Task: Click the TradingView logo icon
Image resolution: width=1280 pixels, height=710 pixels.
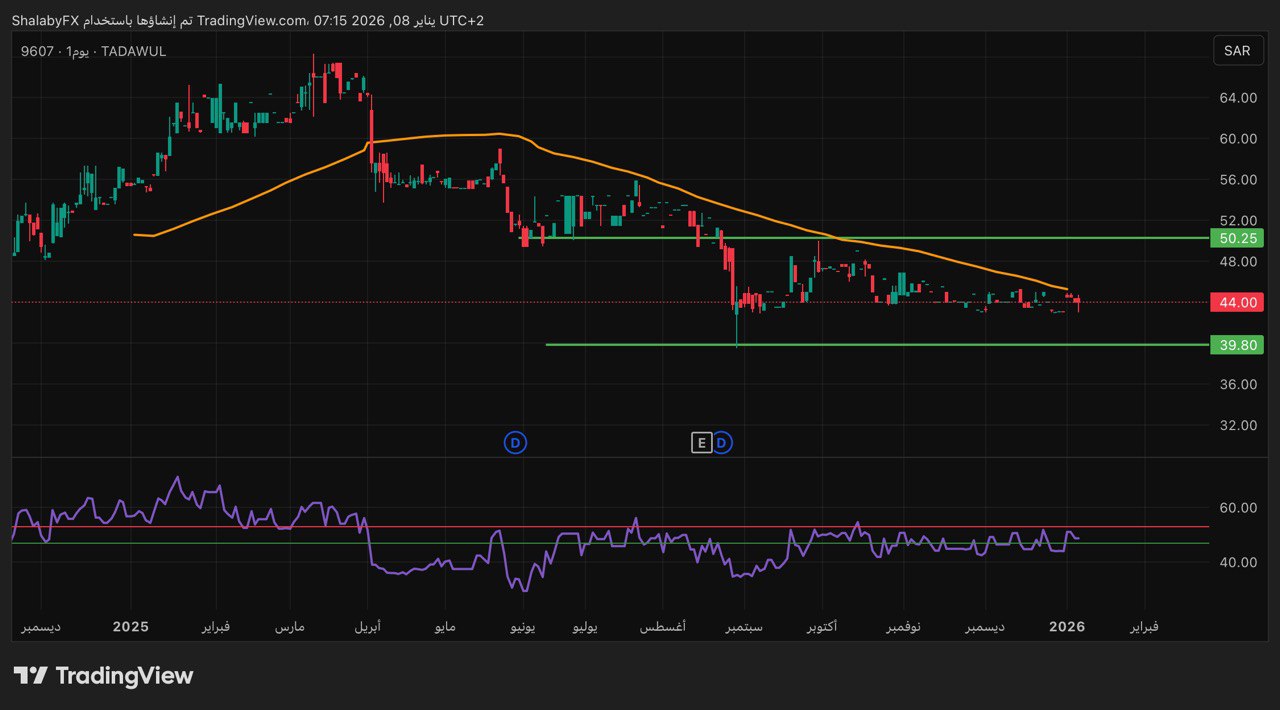Action: (31, 676)
